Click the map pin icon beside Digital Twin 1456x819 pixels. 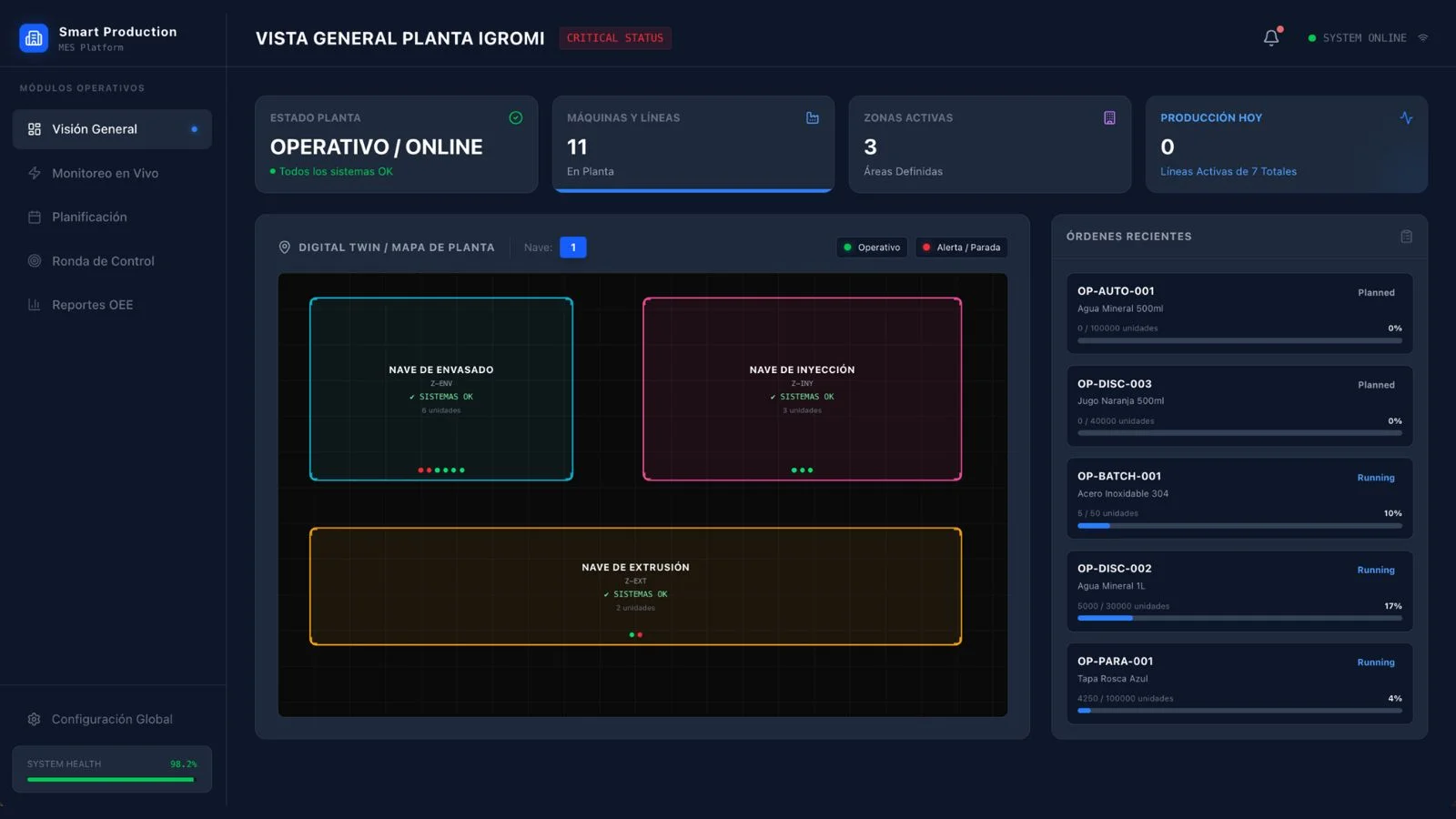pos(284,248)
